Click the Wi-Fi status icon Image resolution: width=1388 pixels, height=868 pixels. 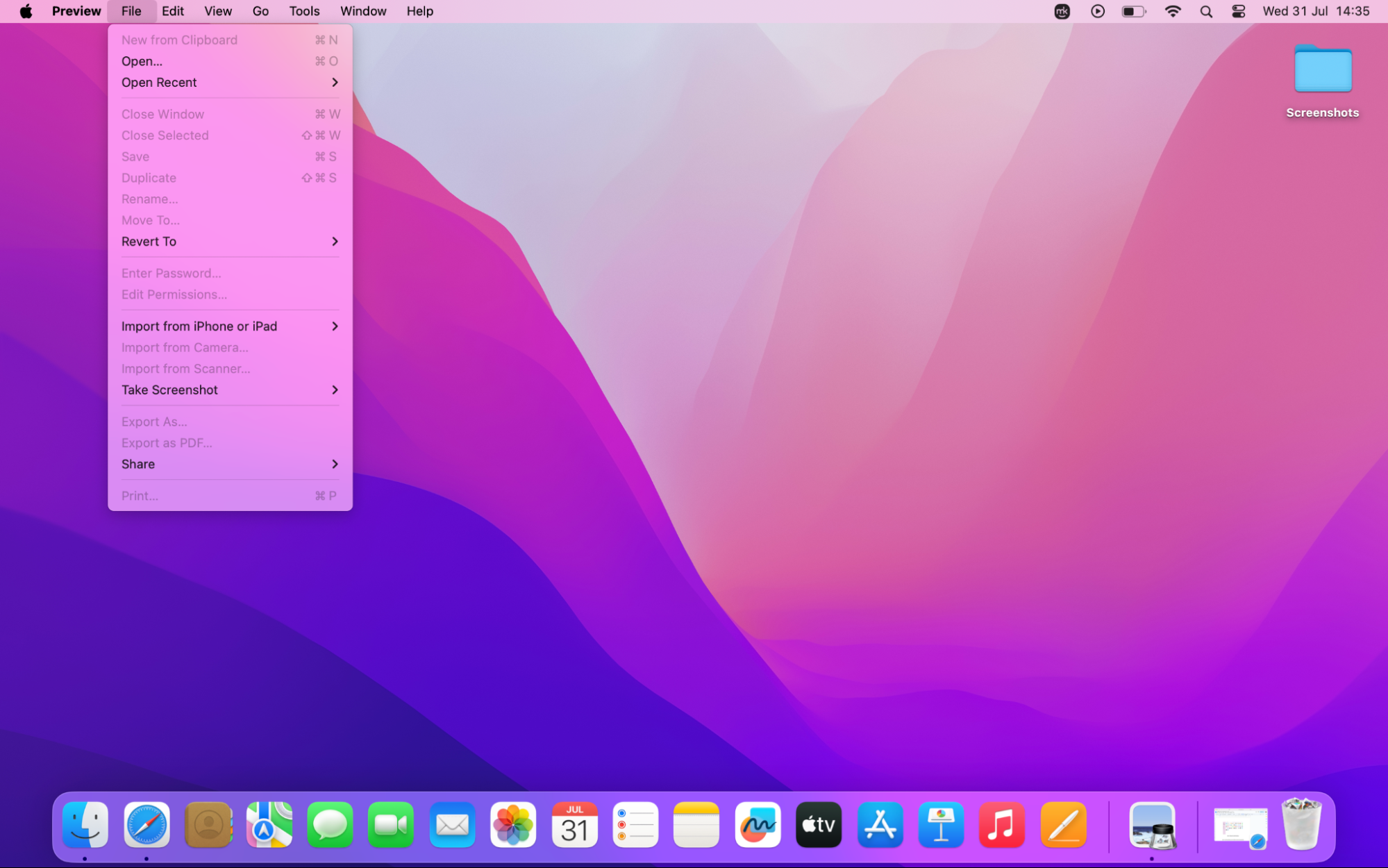point(1173,11)
